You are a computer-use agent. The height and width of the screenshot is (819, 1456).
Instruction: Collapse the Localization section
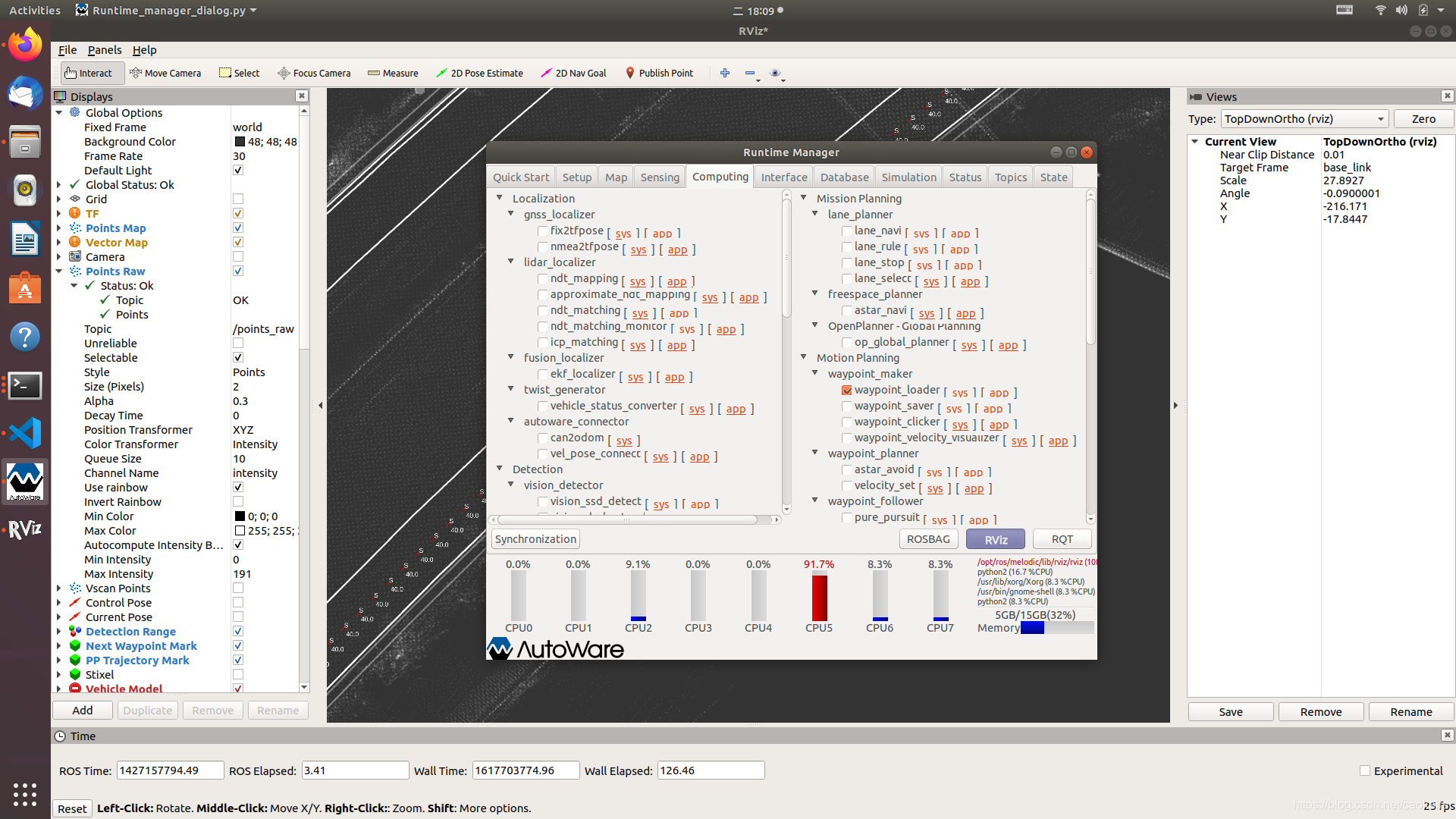tap(500, 198)
